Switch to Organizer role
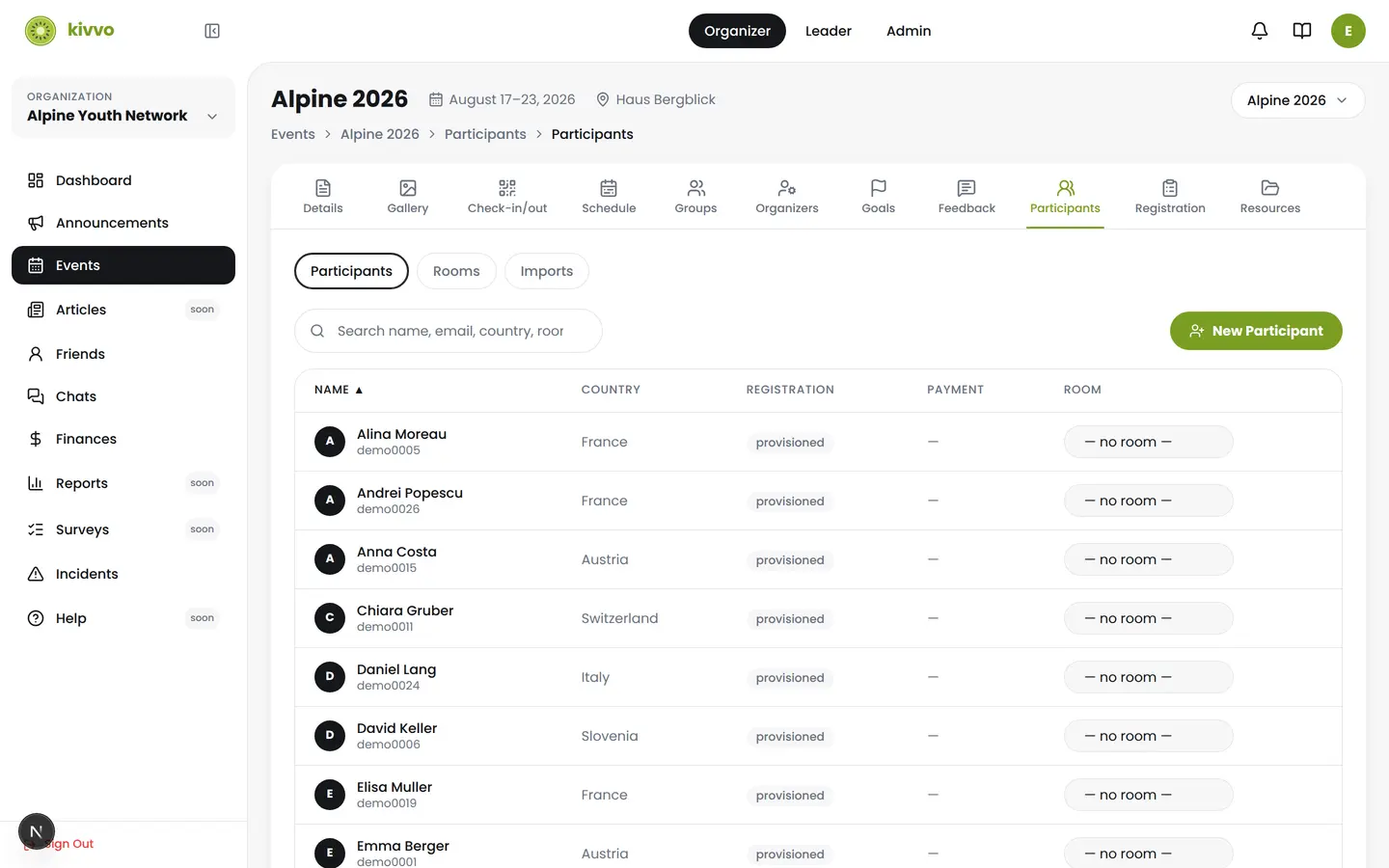1389x868 pixels. pyautogui.click(x=737, y=31)
